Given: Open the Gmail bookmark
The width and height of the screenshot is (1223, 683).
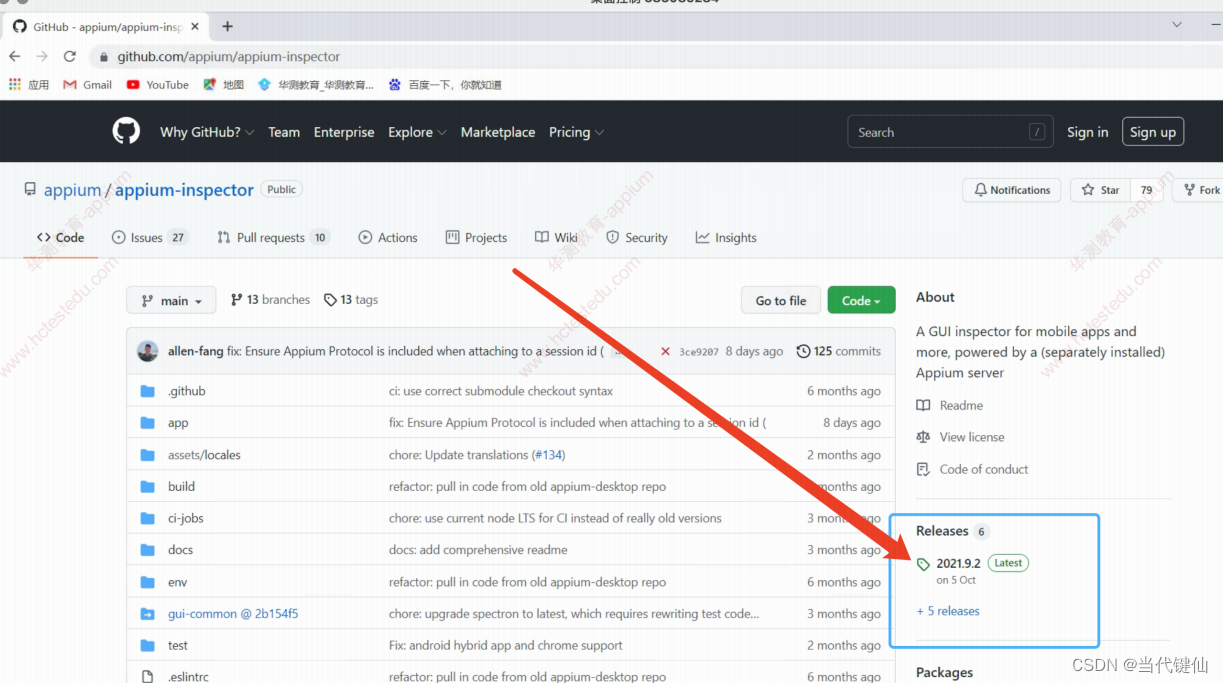Looking at the screenshot, I should tap(87, 85).
